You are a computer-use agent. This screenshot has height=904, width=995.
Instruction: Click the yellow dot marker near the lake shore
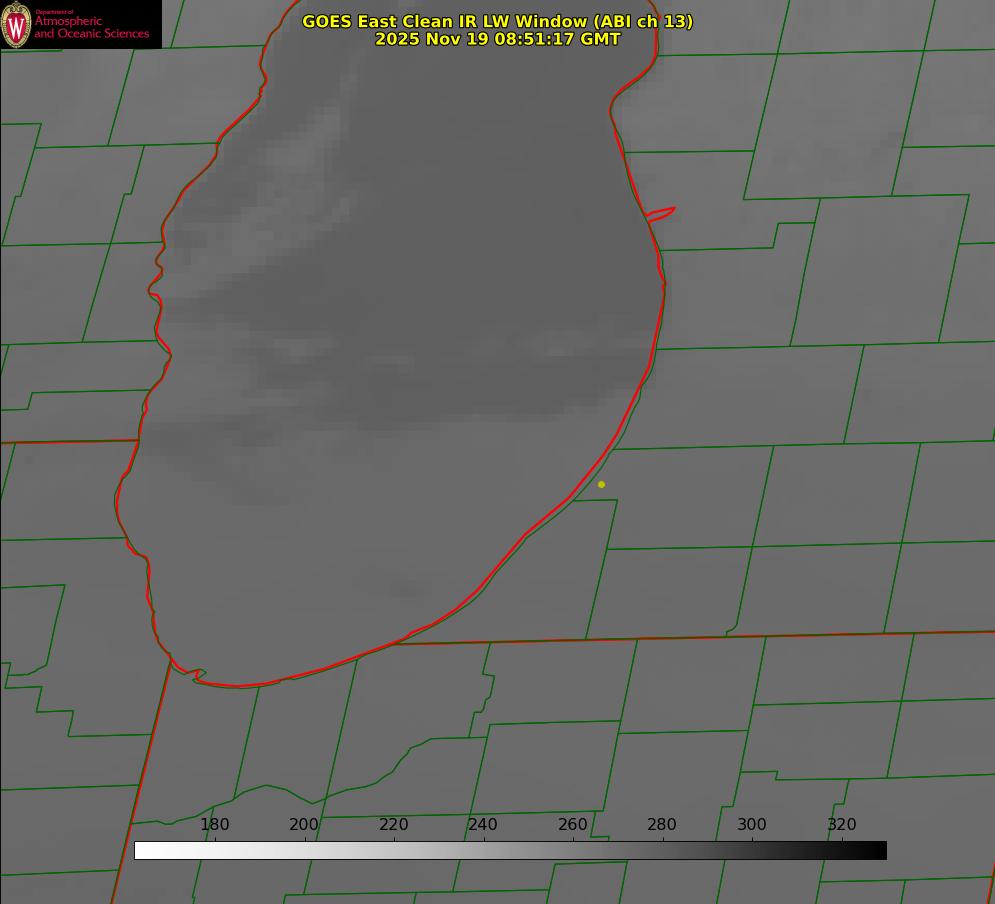(602, 485)
